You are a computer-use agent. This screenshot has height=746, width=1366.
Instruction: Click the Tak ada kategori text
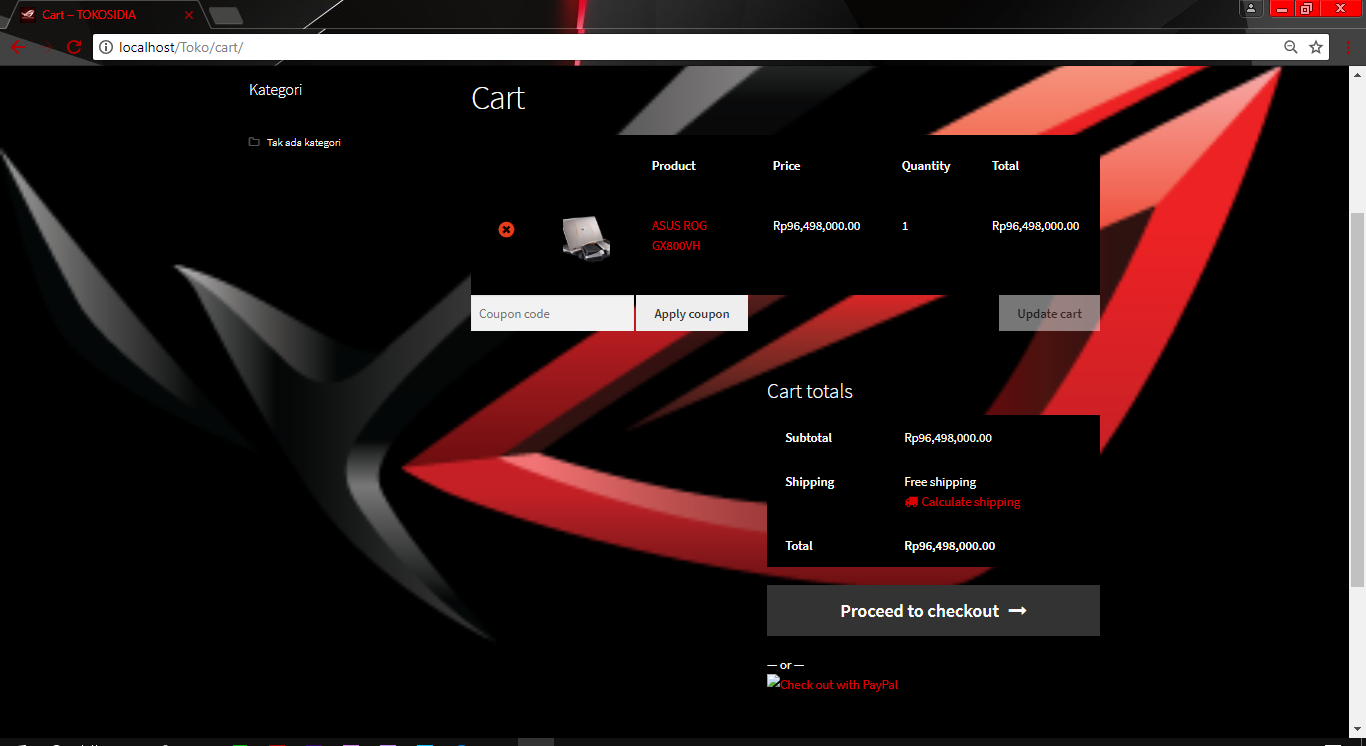[304, 142]
